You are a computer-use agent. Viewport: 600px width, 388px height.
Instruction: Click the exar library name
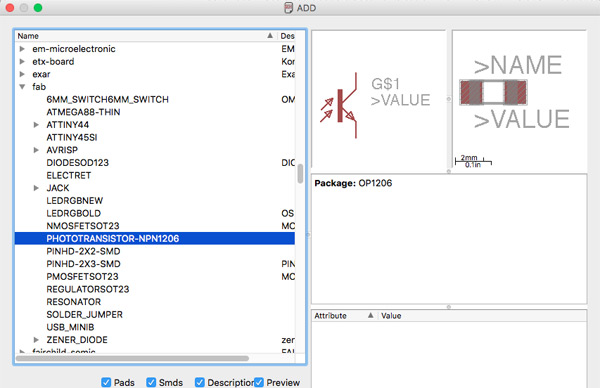tap(41, 74)
